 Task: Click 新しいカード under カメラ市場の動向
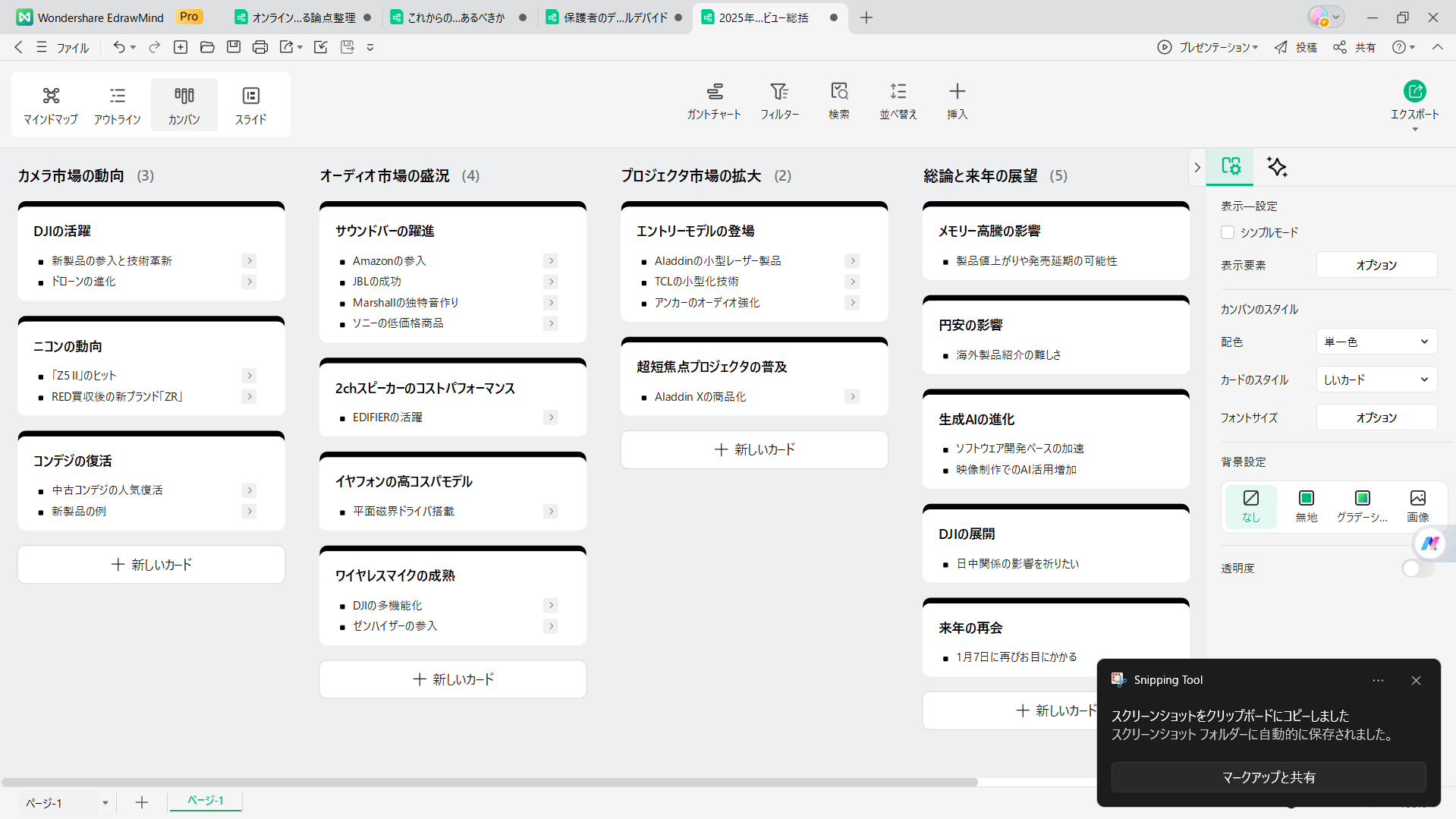point(150,564)
